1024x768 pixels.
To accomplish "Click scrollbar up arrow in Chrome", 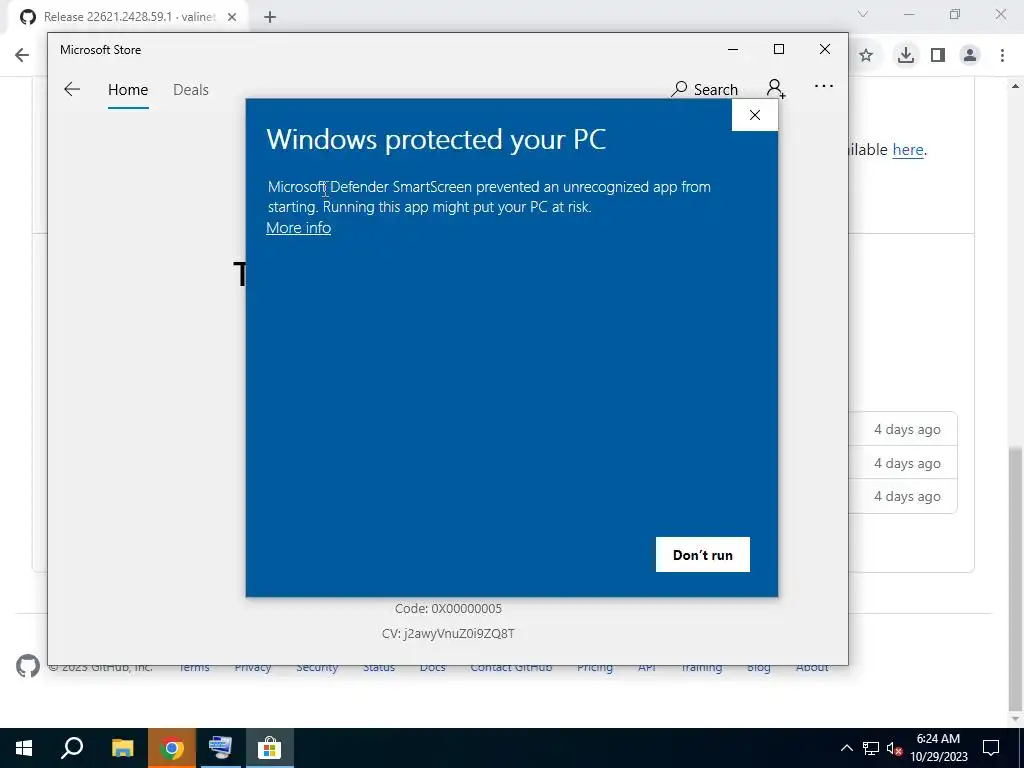I will coord(1016,86).
